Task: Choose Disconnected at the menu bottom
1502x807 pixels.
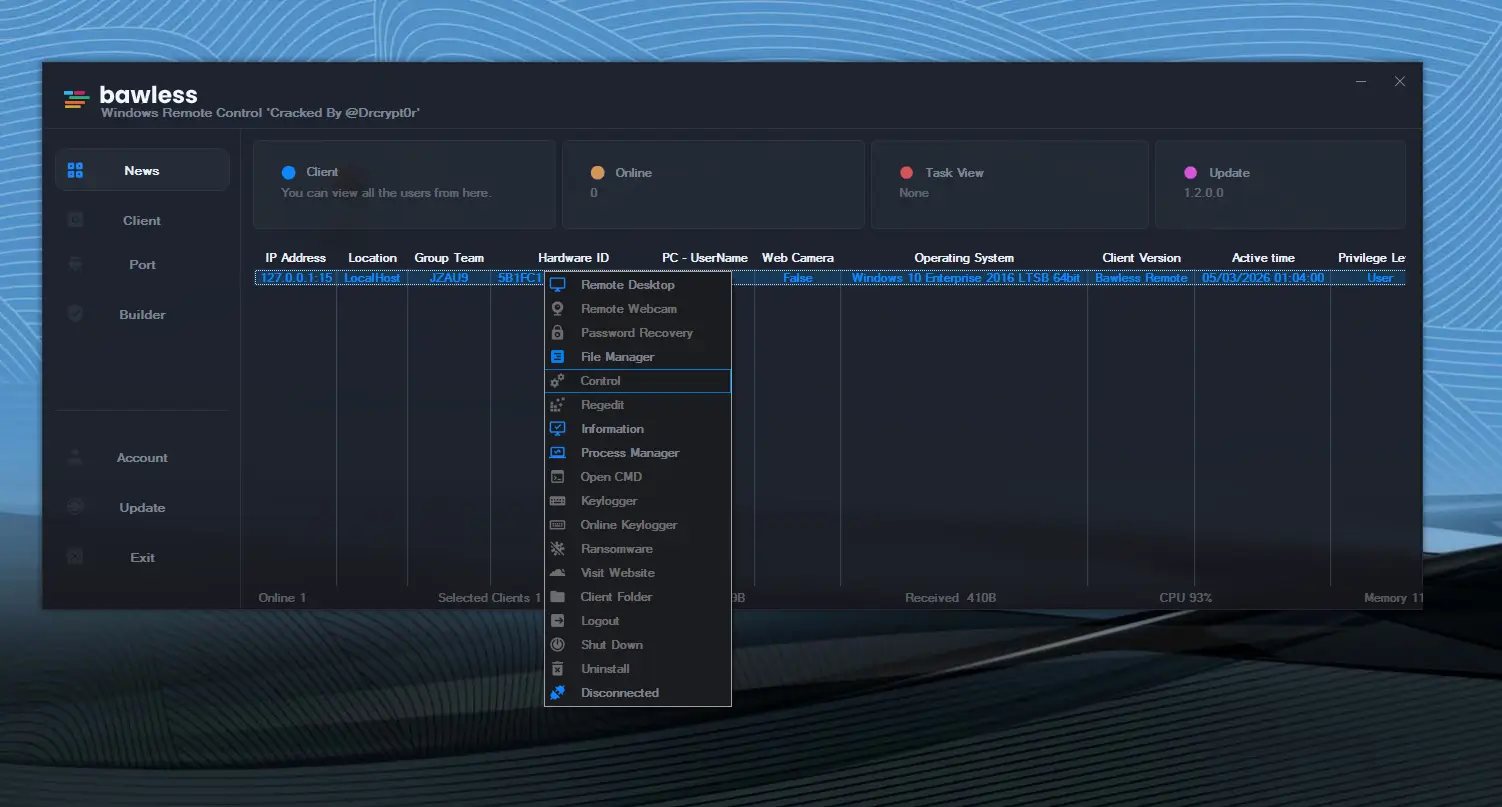Action: click(x=619, y=693)
